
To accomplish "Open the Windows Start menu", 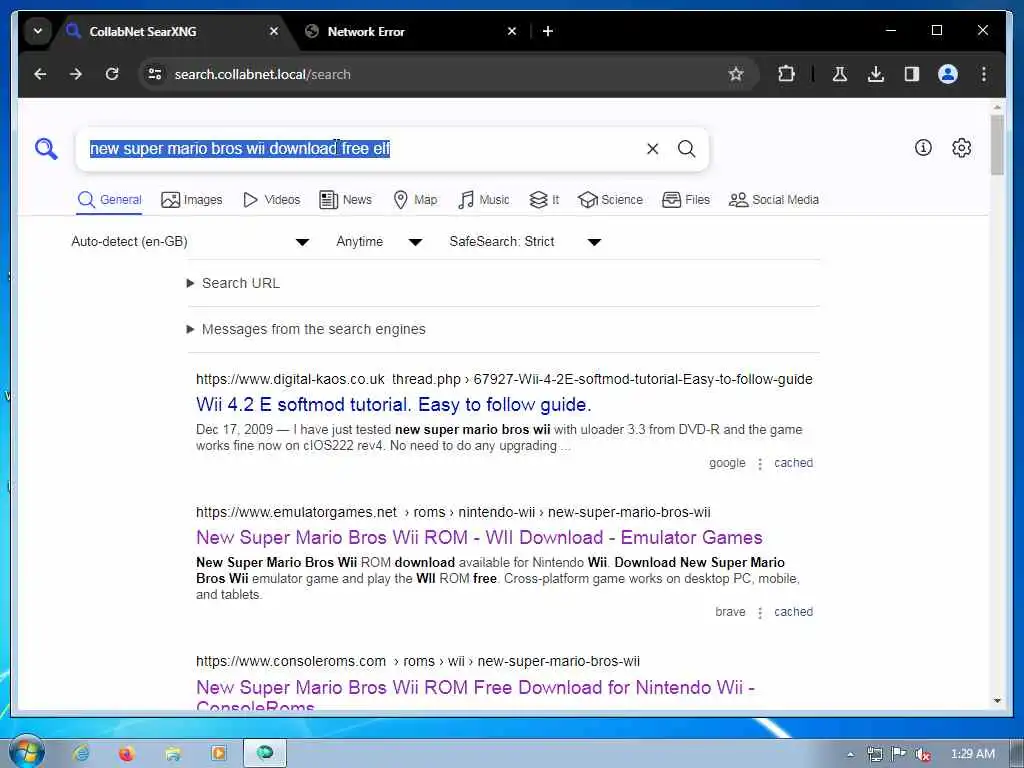I will 27,753.
